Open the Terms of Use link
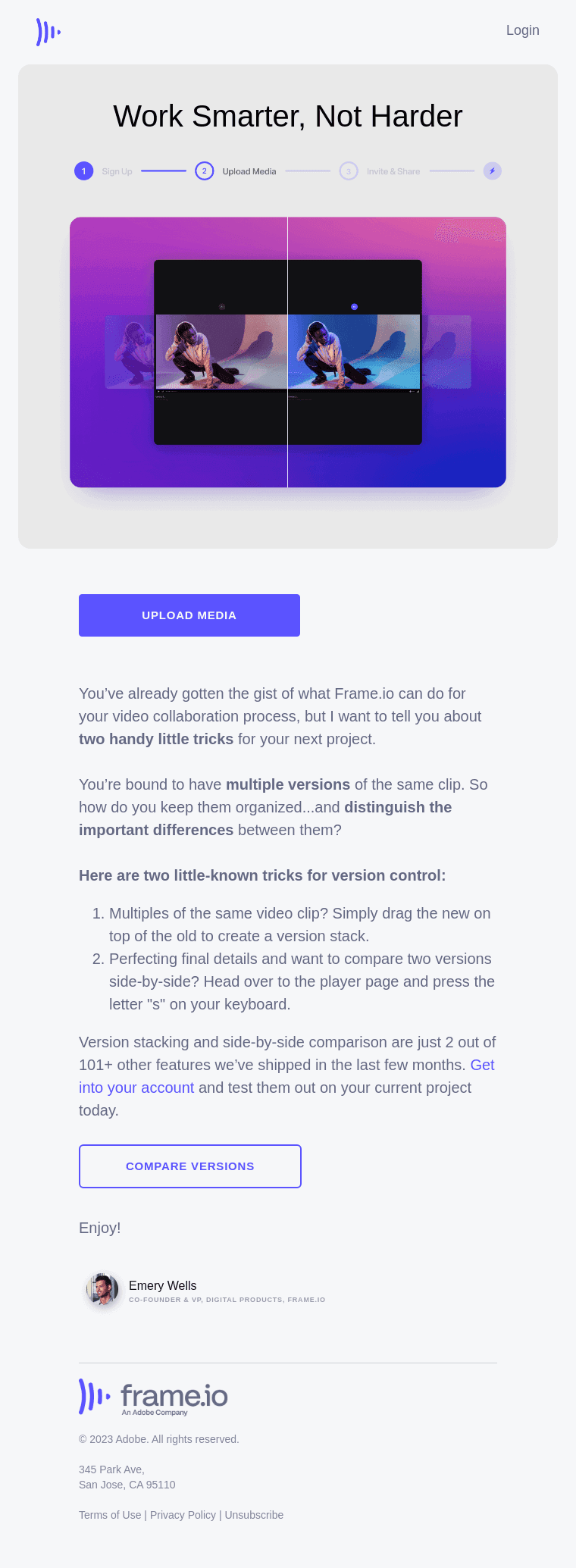The height and width of the screenshot is (1568, 576). click(x=110, y=1515)
